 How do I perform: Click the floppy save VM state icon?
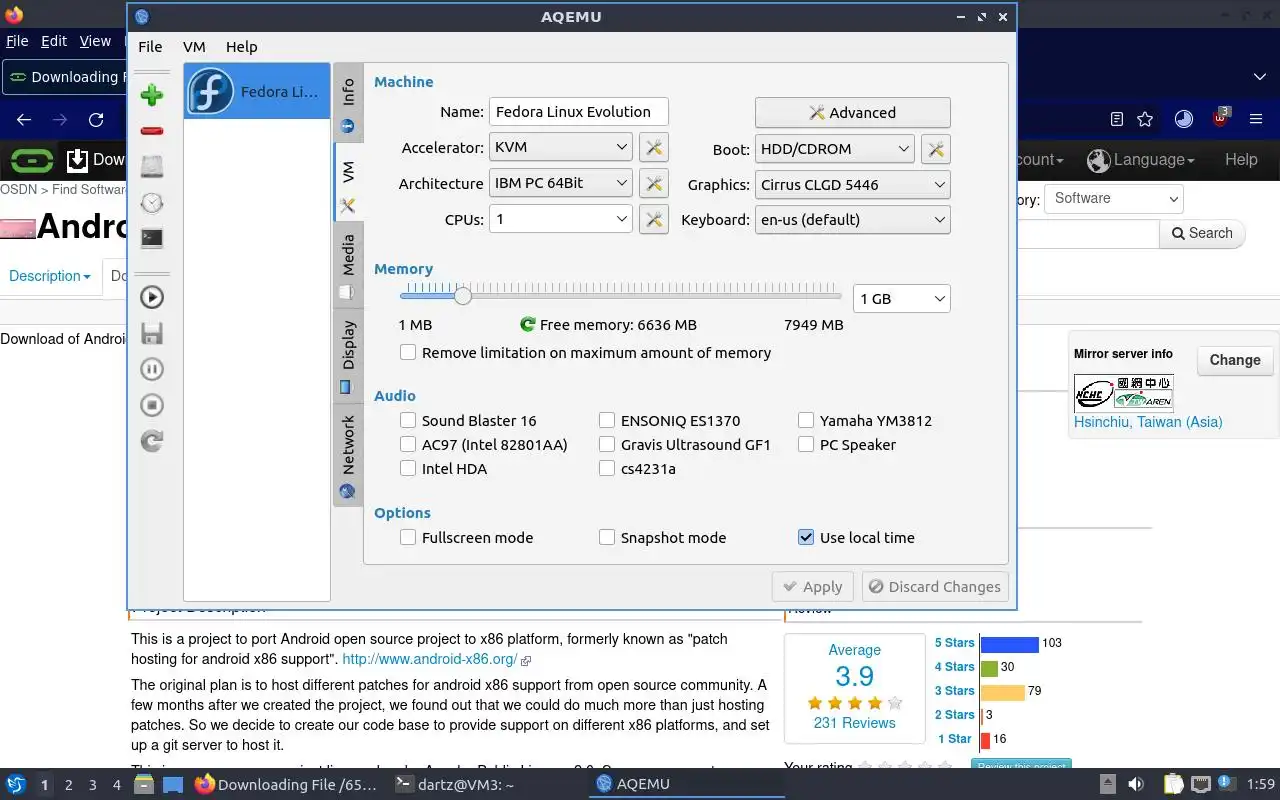[x=152, y=333]
